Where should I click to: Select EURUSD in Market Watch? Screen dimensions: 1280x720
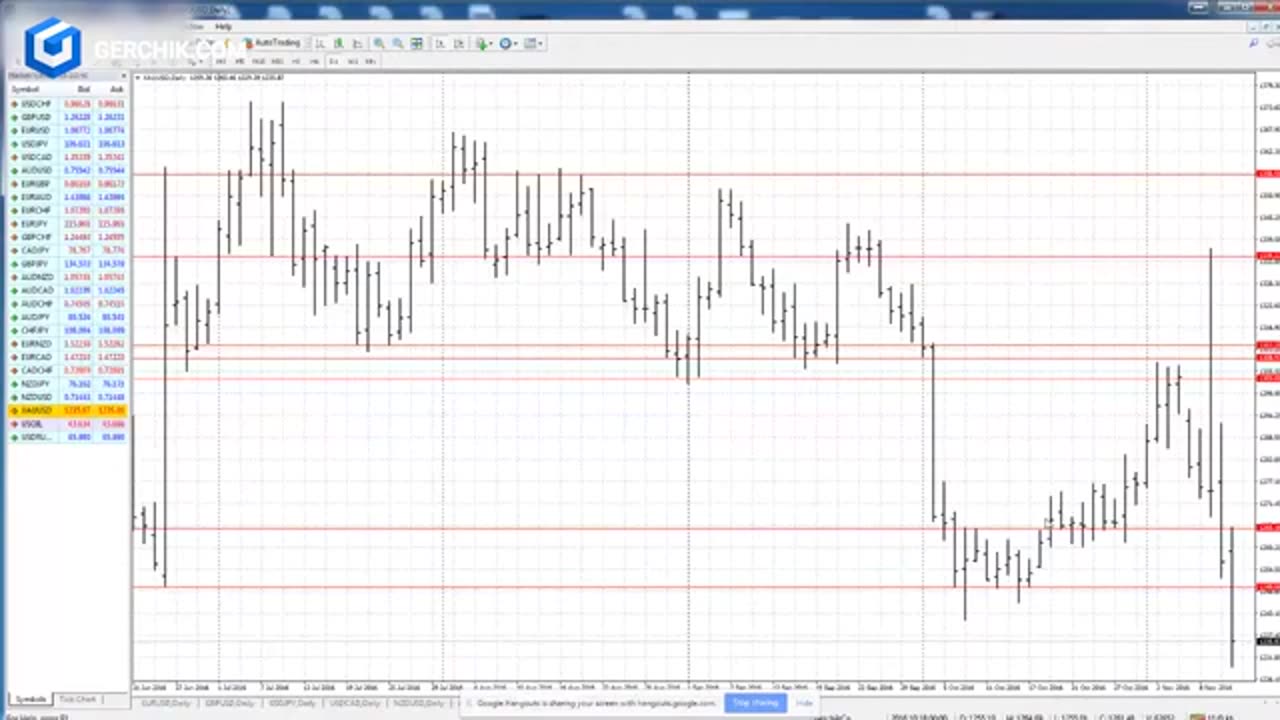[67, 130]
